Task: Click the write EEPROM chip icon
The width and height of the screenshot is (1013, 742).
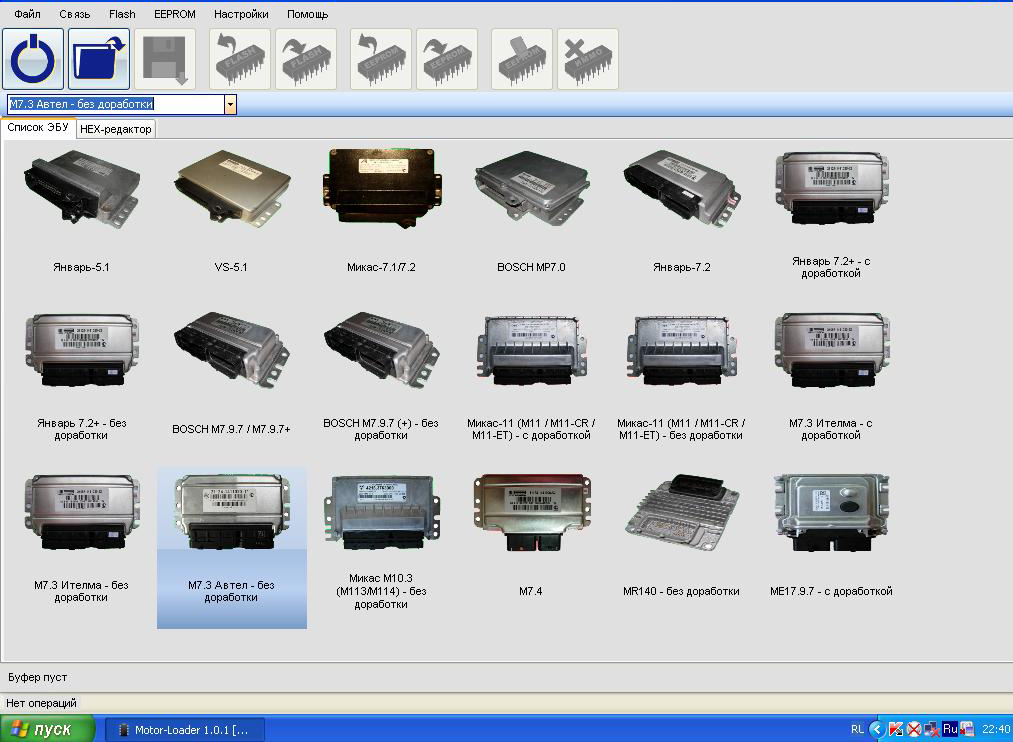Action: (446, 59)
